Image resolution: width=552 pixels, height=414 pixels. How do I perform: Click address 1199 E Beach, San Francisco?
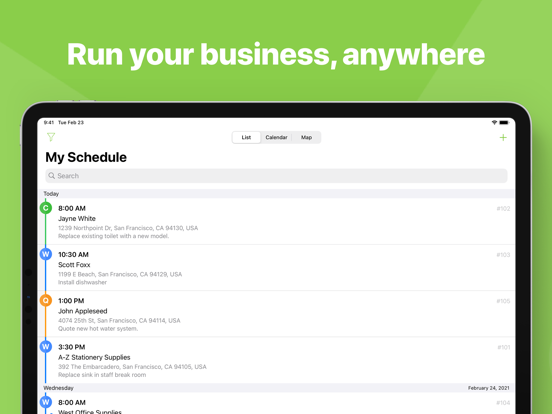pos(120,274)
